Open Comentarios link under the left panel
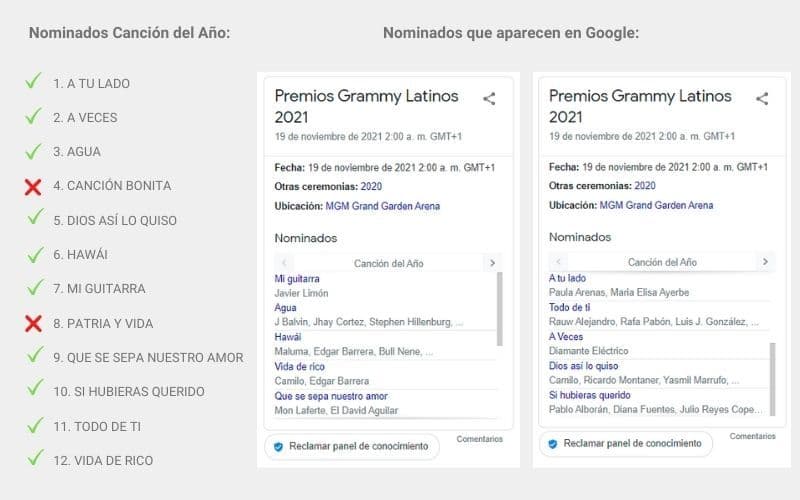This screenshot has height=500, width=800. coord(480,439)
